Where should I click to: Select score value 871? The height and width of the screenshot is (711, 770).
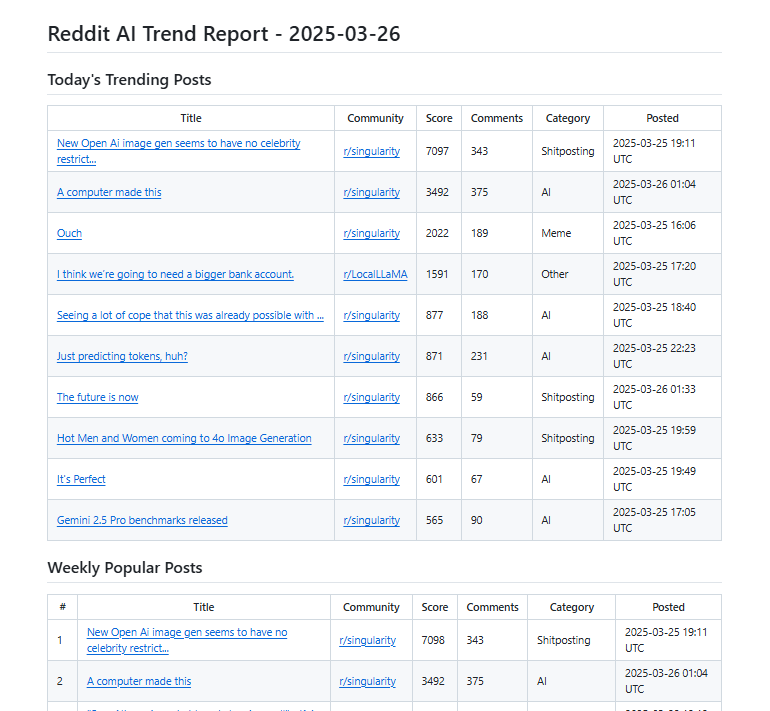tap(434, 356)
